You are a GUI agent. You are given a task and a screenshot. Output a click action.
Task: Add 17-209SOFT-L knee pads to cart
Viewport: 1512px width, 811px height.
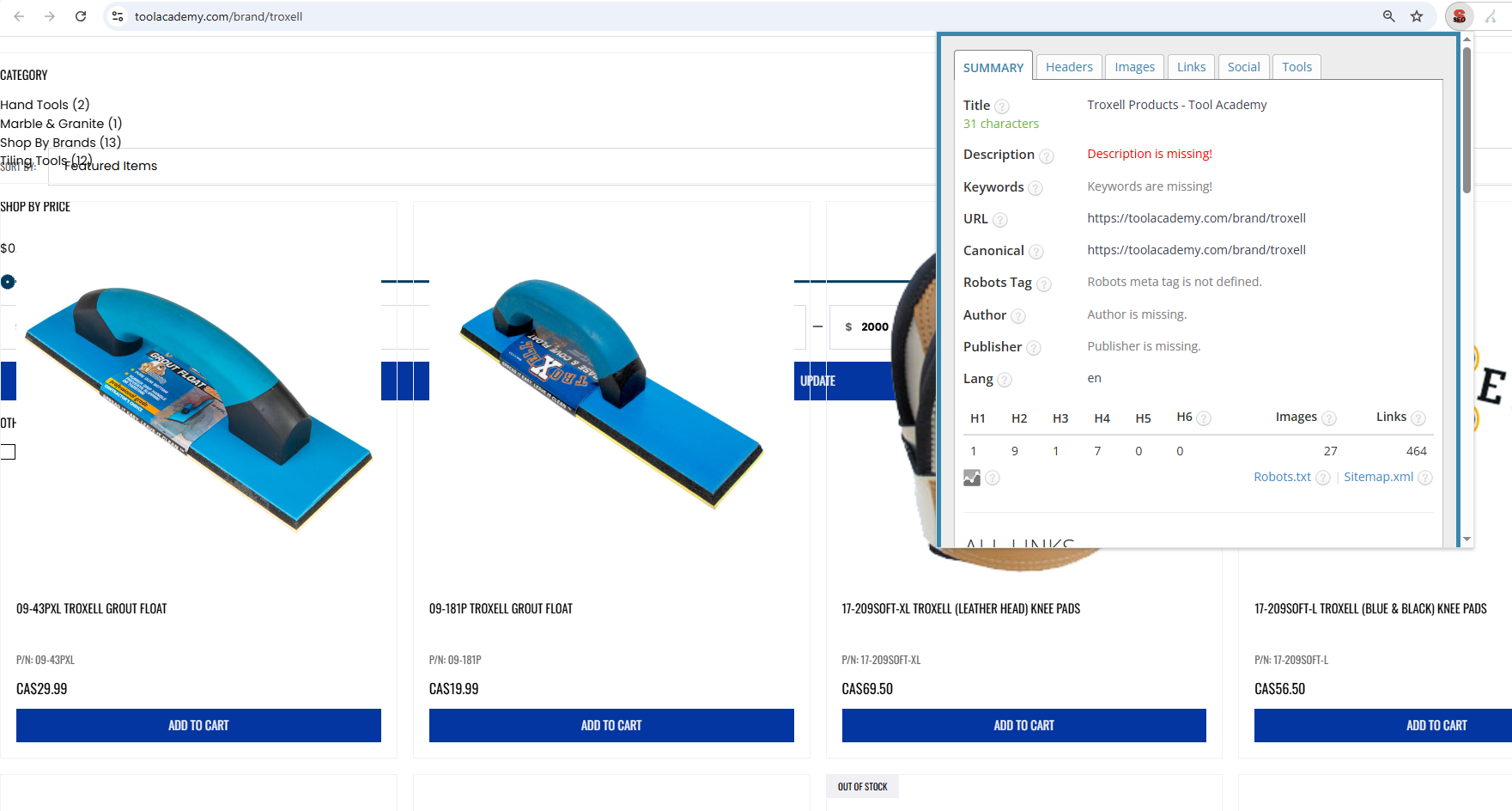1383,725
